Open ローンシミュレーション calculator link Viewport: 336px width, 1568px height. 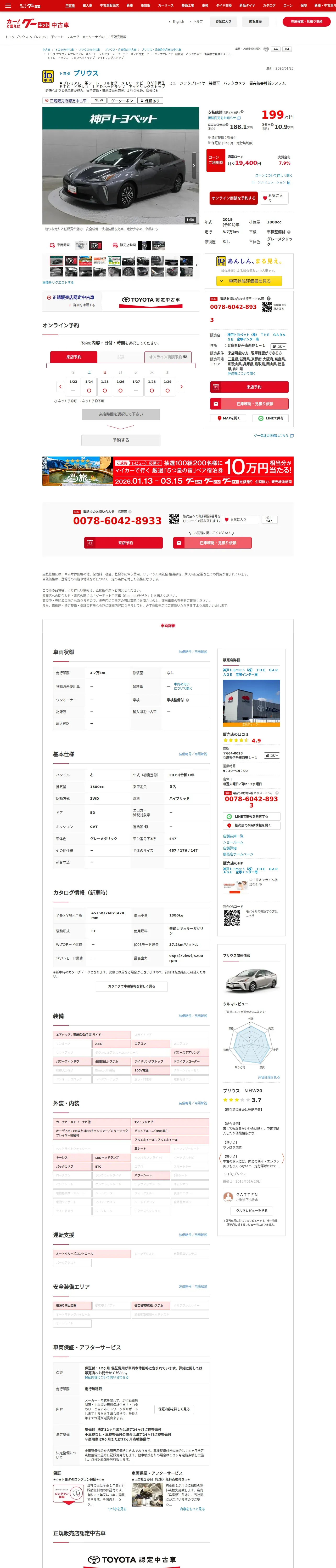point(271,183)
